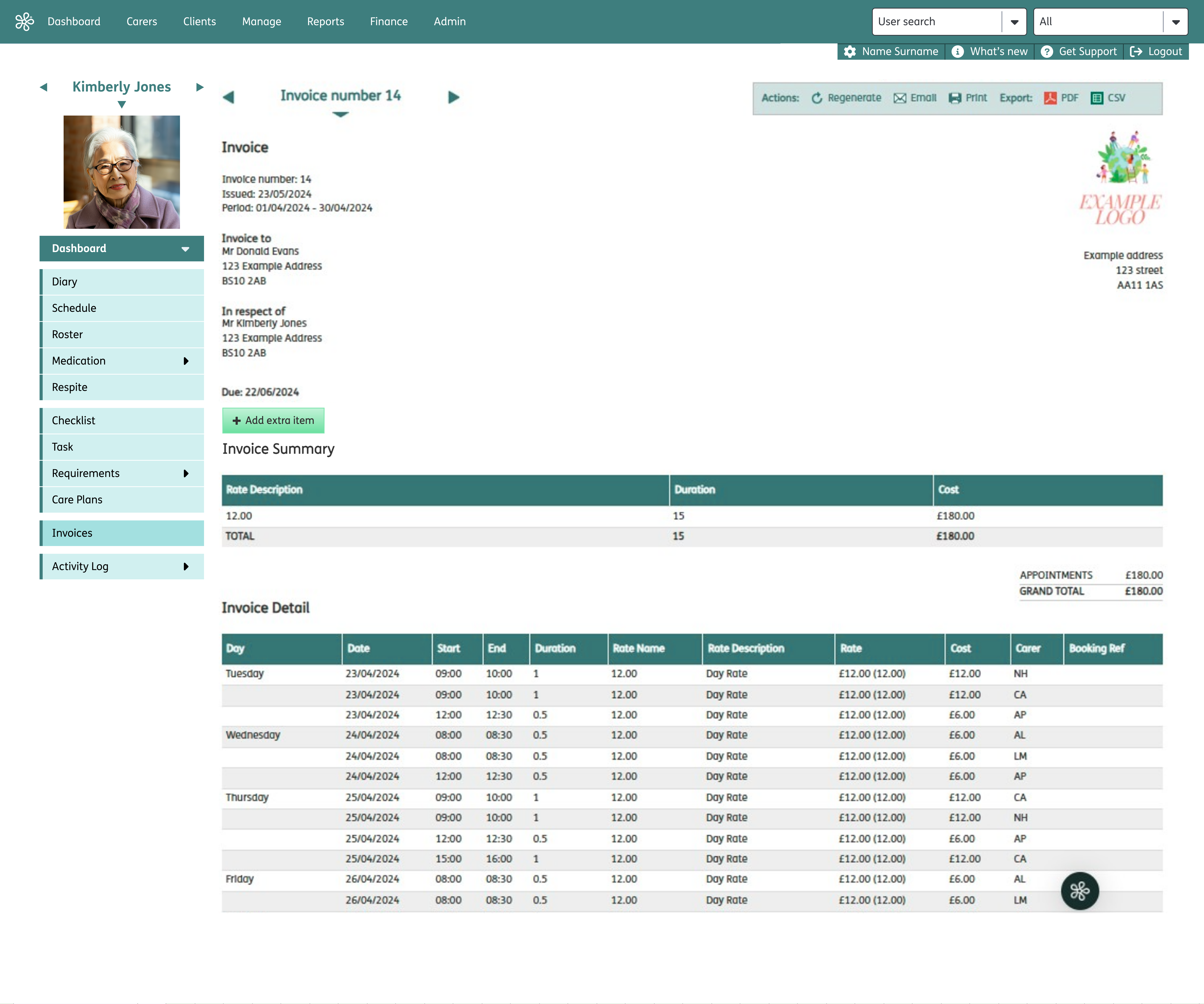The image size is (1204, 1004).
Task: Click the Regenerate invoice icon
Action: tap(817, 98)
